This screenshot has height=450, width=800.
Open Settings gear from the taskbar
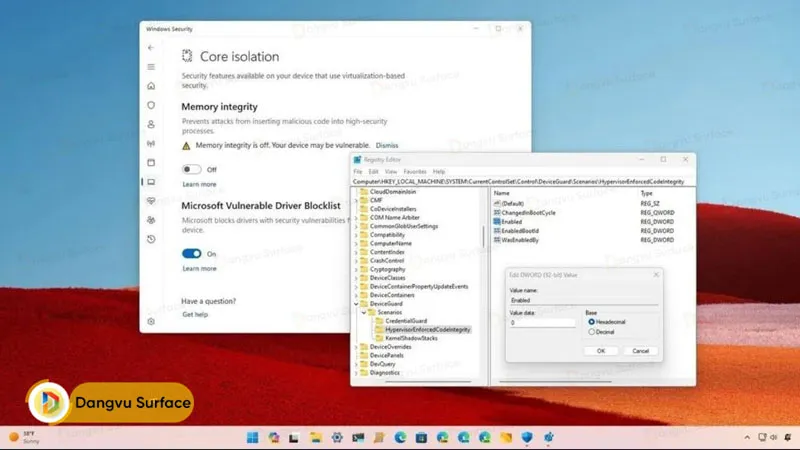(x=337, y=437)
